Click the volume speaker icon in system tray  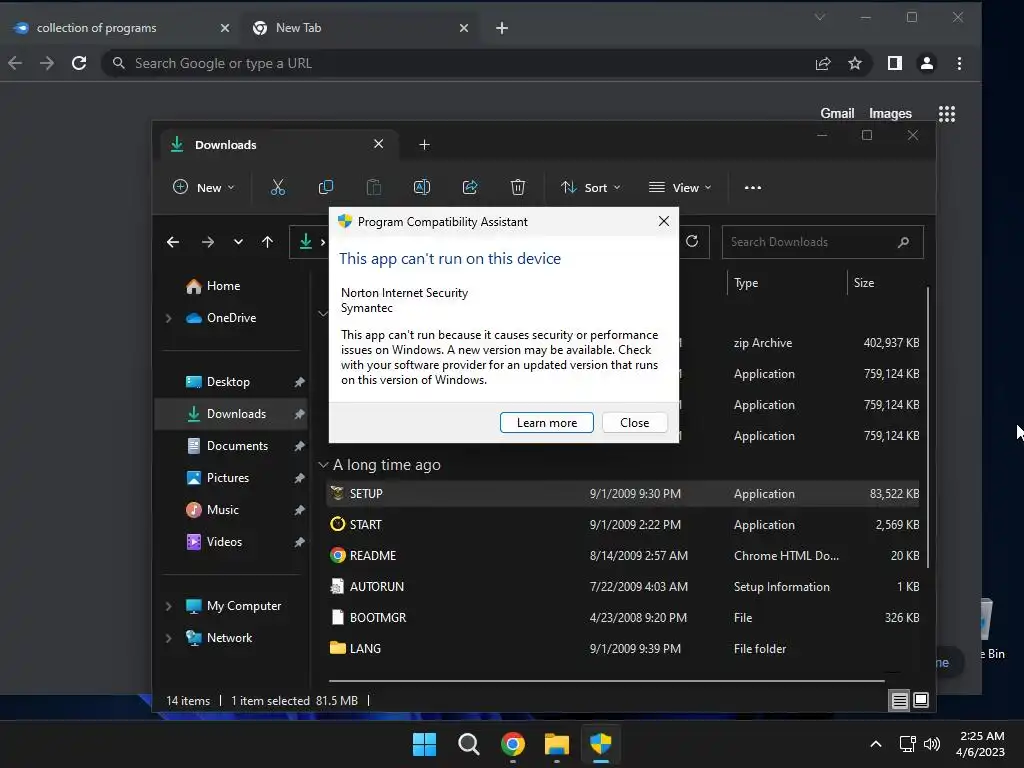click(932, 744)
